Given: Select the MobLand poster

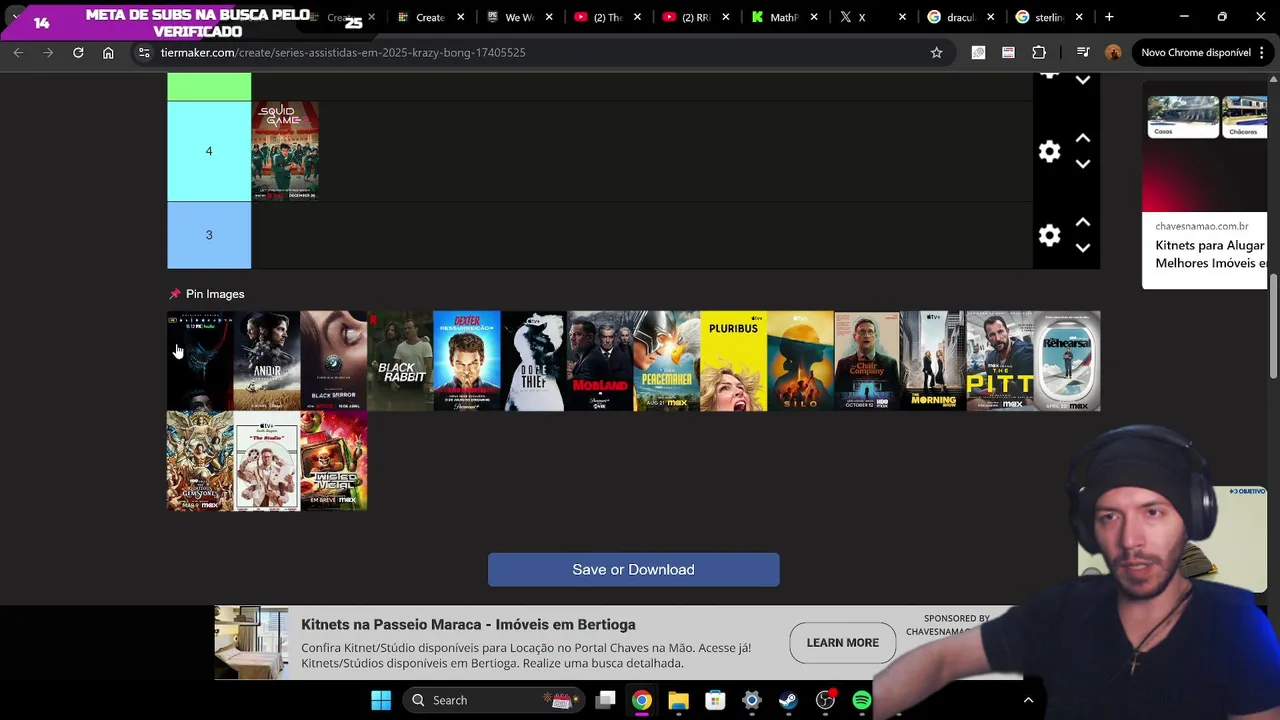Looking at the screenshot, I should [x=600, y=361].
